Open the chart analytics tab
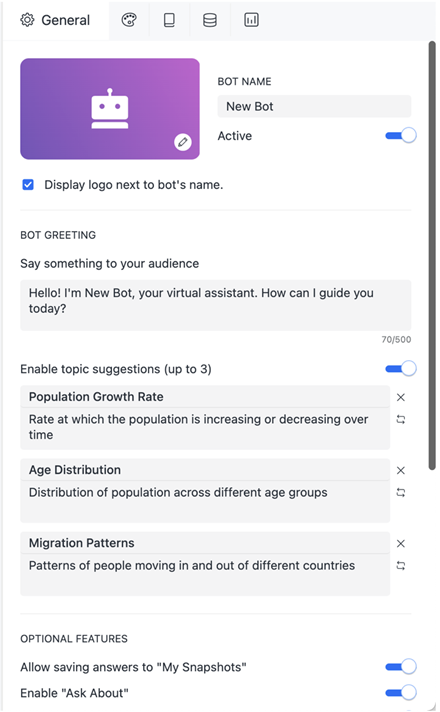This screenshot has height=712, width=440. click(x=251, y=20)
